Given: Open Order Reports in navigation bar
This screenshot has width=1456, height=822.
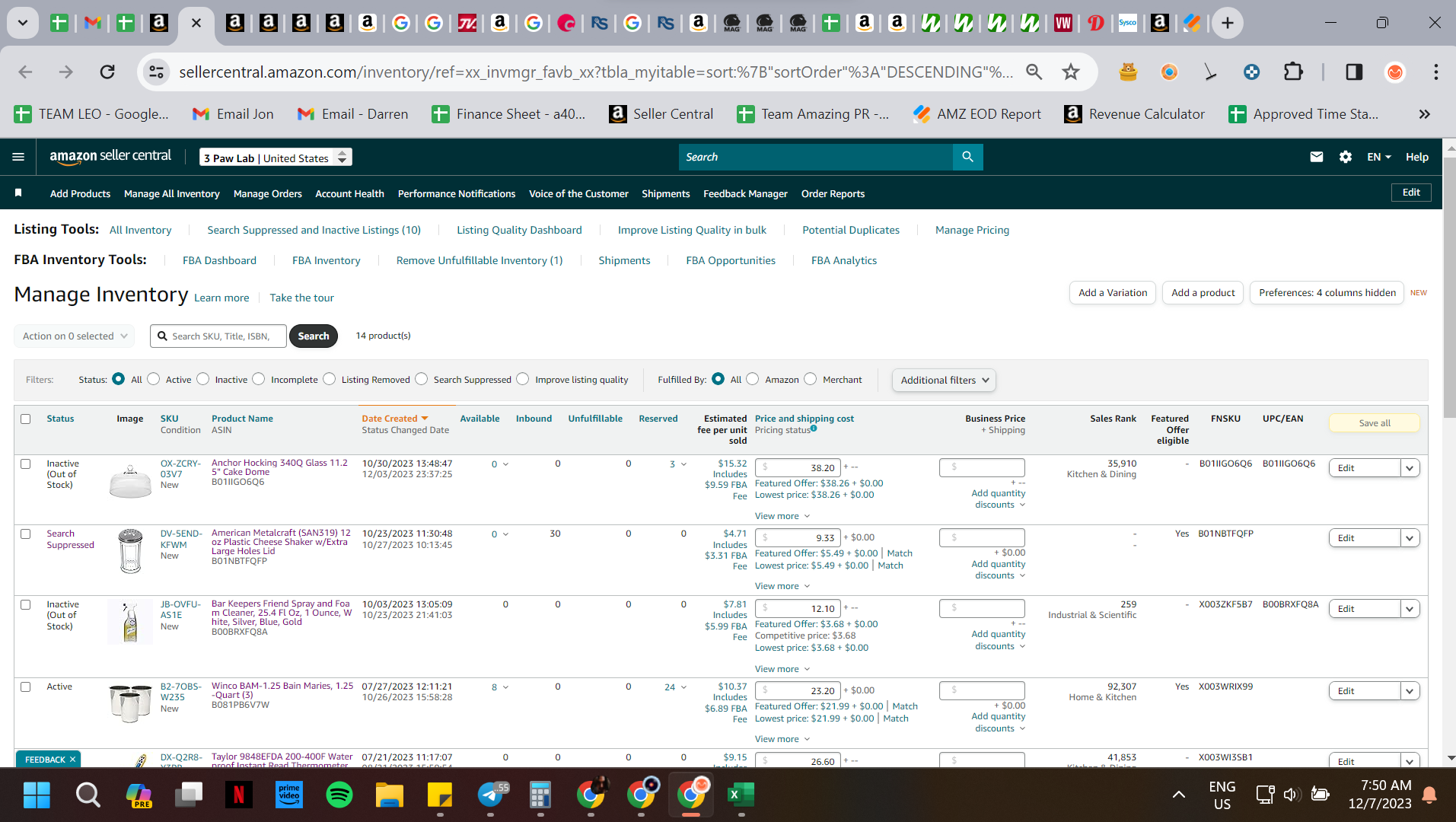Looking at the screenshot, I should [x=833, y=193].
